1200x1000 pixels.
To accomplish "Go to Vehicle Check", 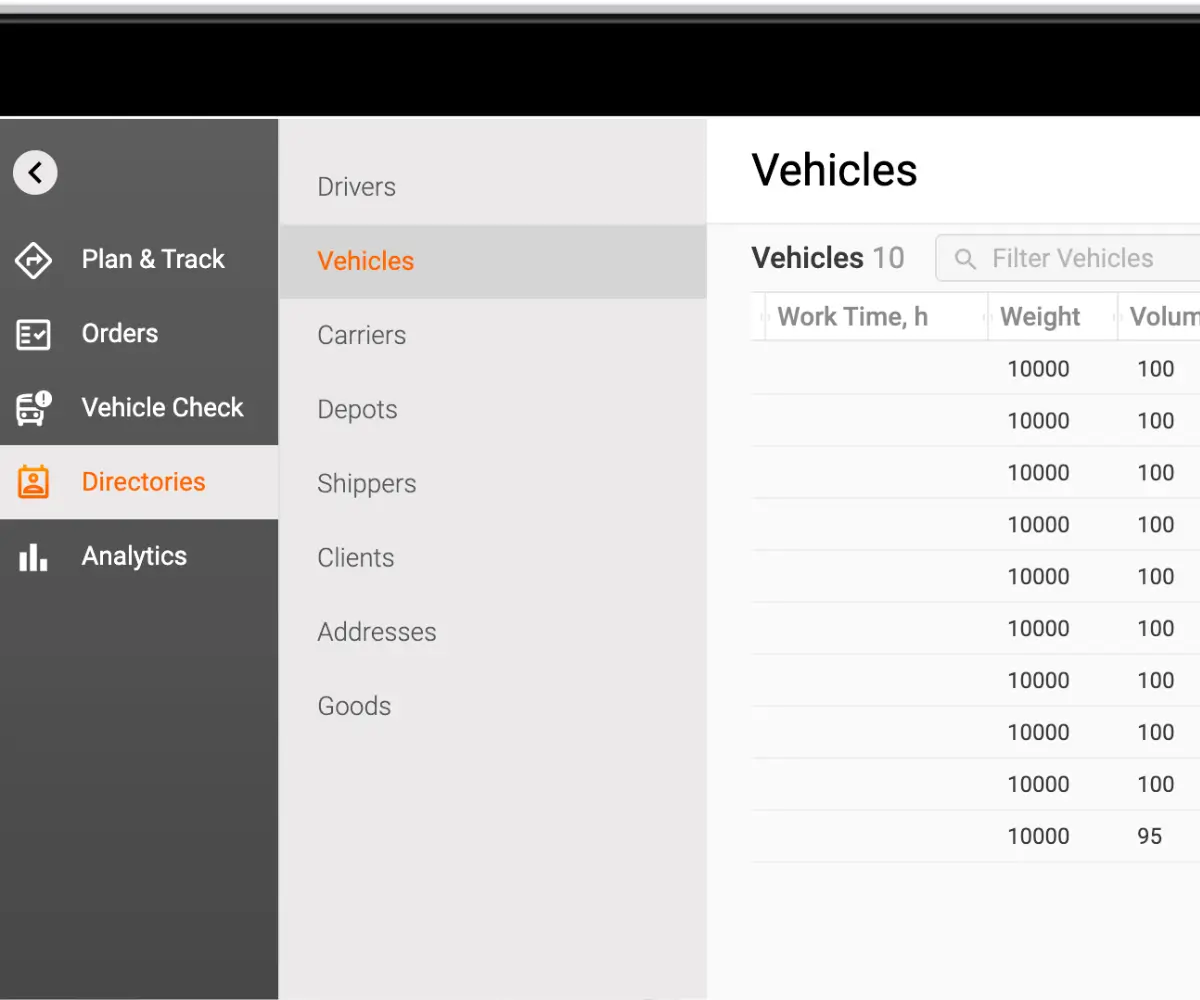I will click(x=139, y=408).
